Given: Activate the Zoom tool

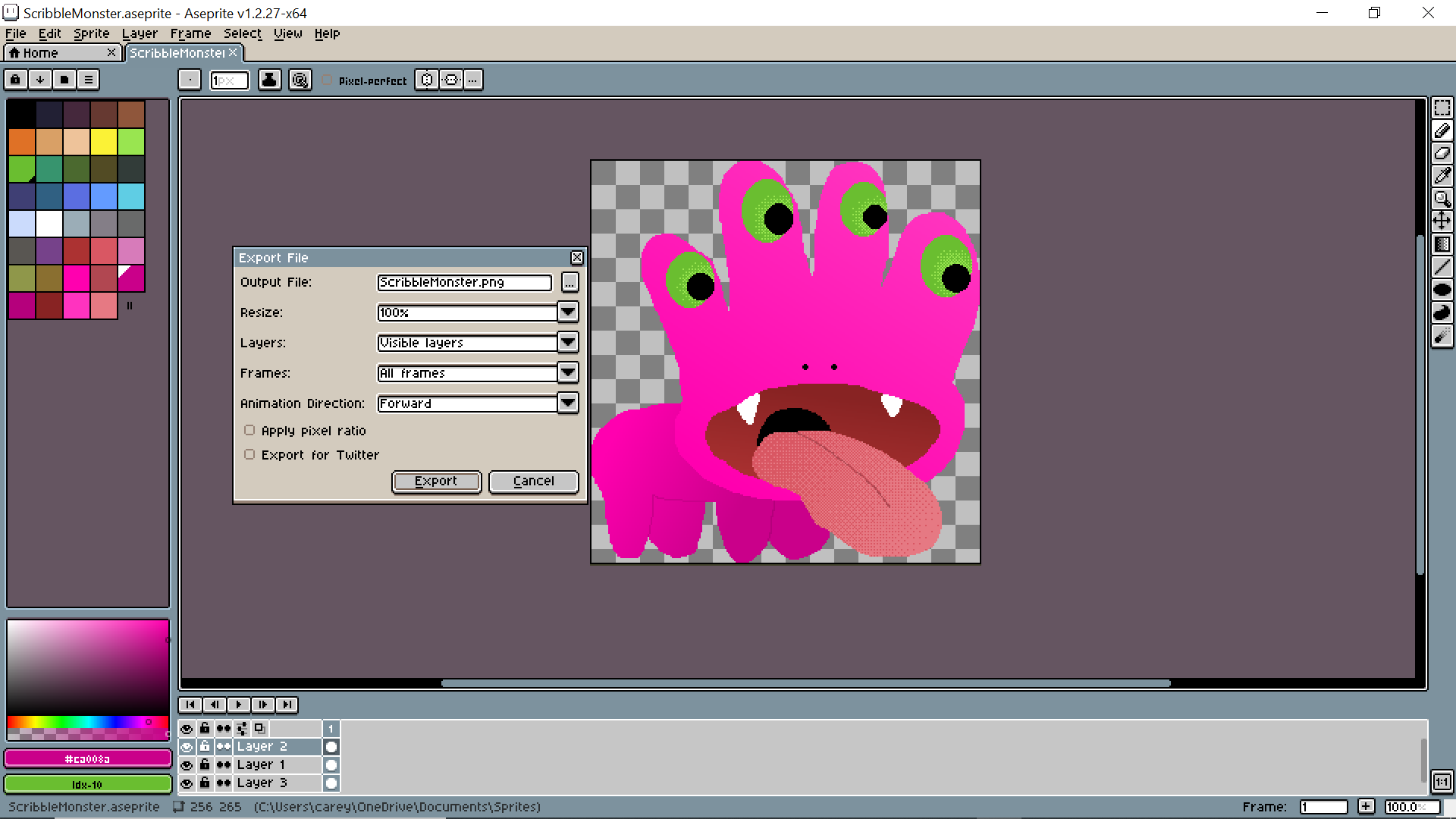Looking at the screenshot, I should tap(1443, 199).
